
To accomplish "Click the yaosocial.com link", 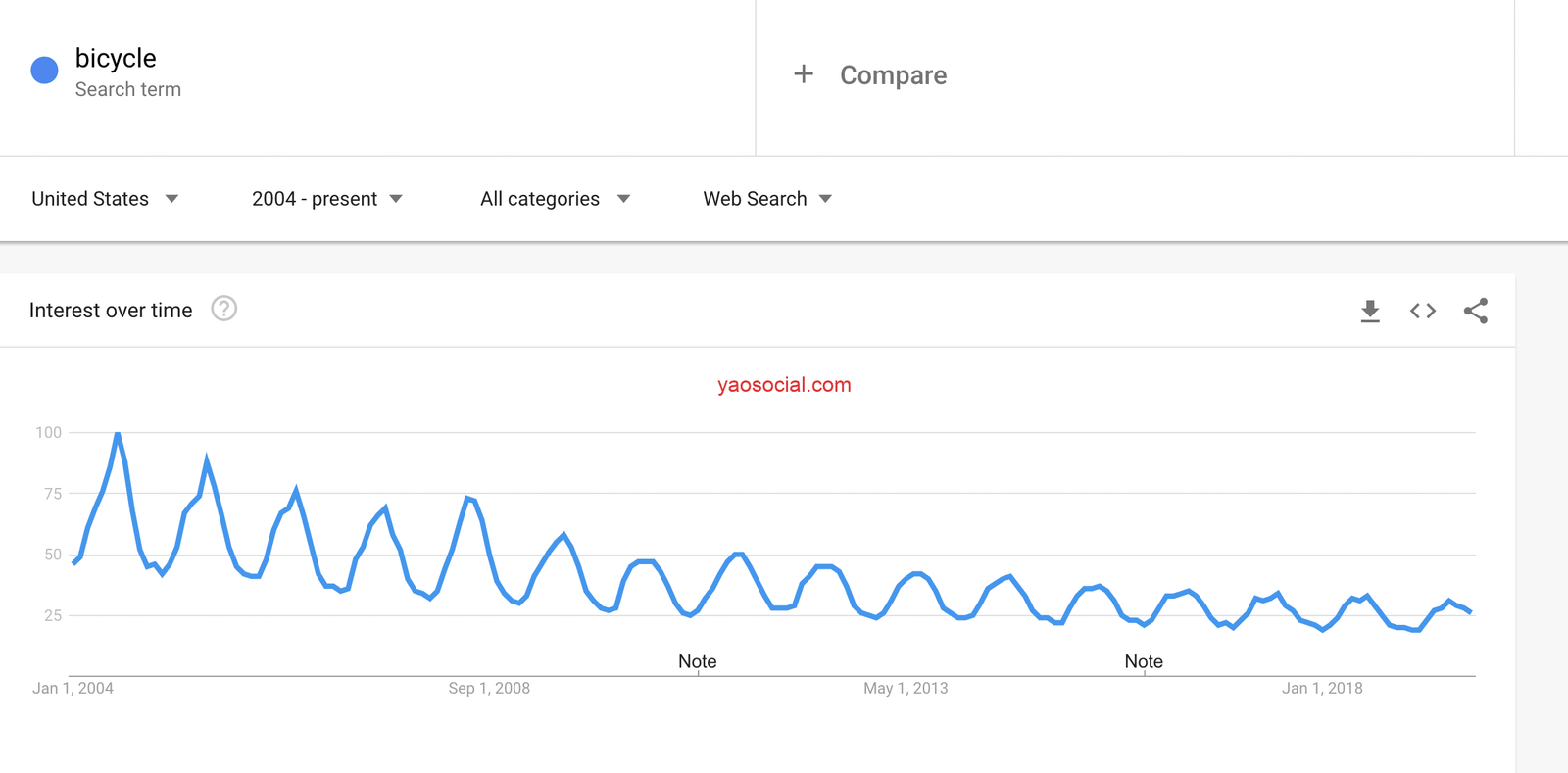I will pyautogui.click(x=784, y=385).
